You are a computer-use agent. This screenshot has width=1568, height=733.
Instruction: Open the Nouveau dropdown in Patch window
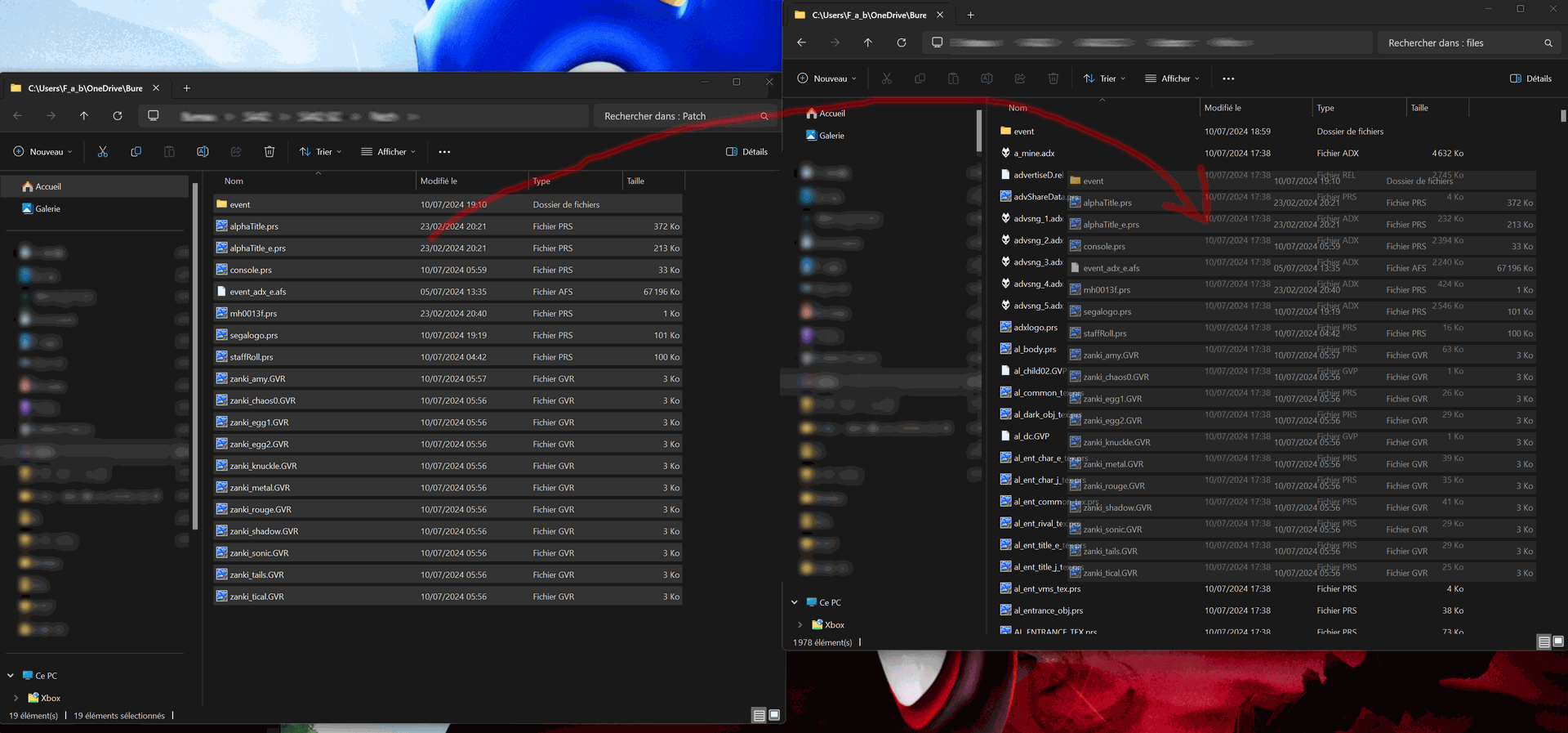click(x=43, y=152)
